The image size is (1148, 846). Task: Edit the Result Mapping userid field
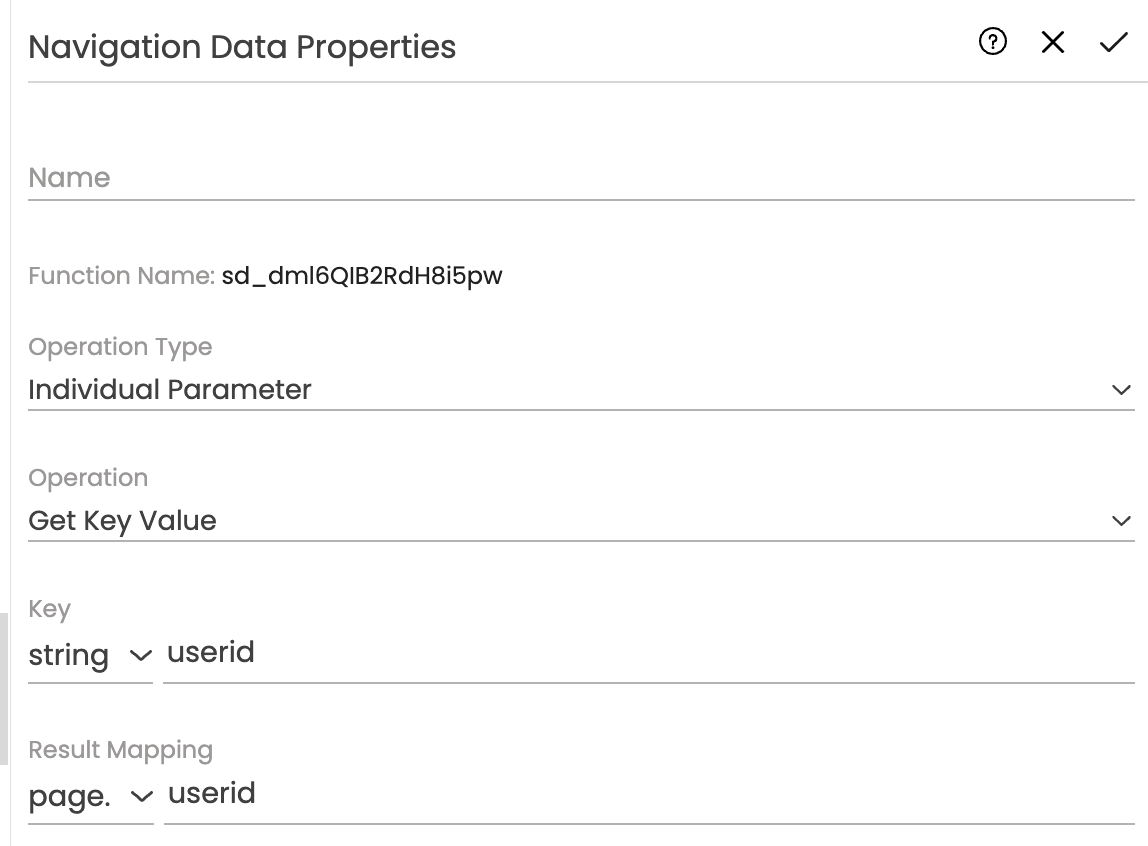[x=649, y=794]
